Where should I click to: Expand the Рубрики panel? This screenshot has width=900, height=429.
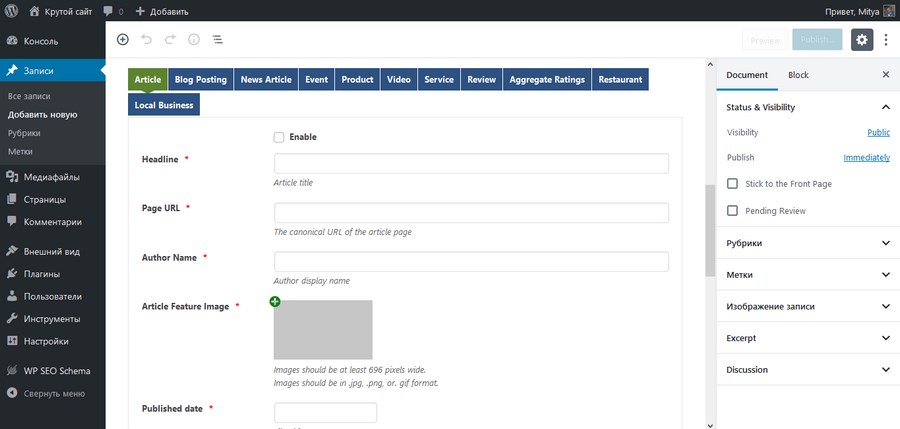tap(808, 243)
